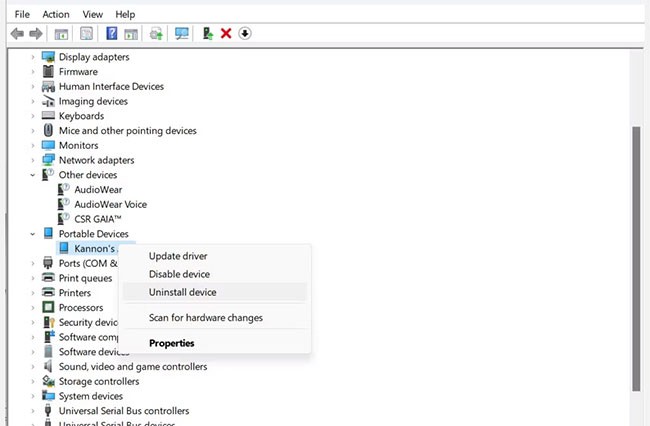Screen dimensions: 650x426
Task: Click the Show/Hide Console Tree toolbar icon
Action: point(61,34)
